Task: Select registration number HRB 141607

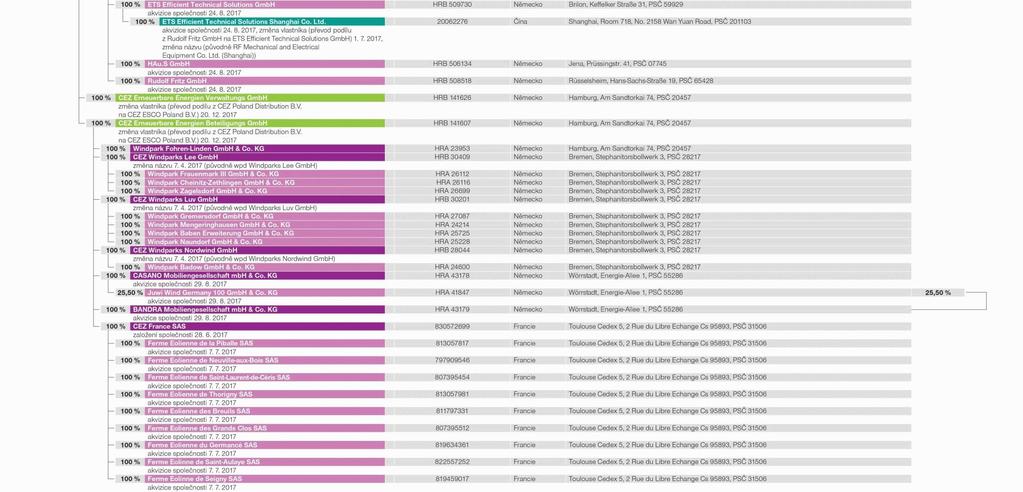Action: tap(452, 123)
